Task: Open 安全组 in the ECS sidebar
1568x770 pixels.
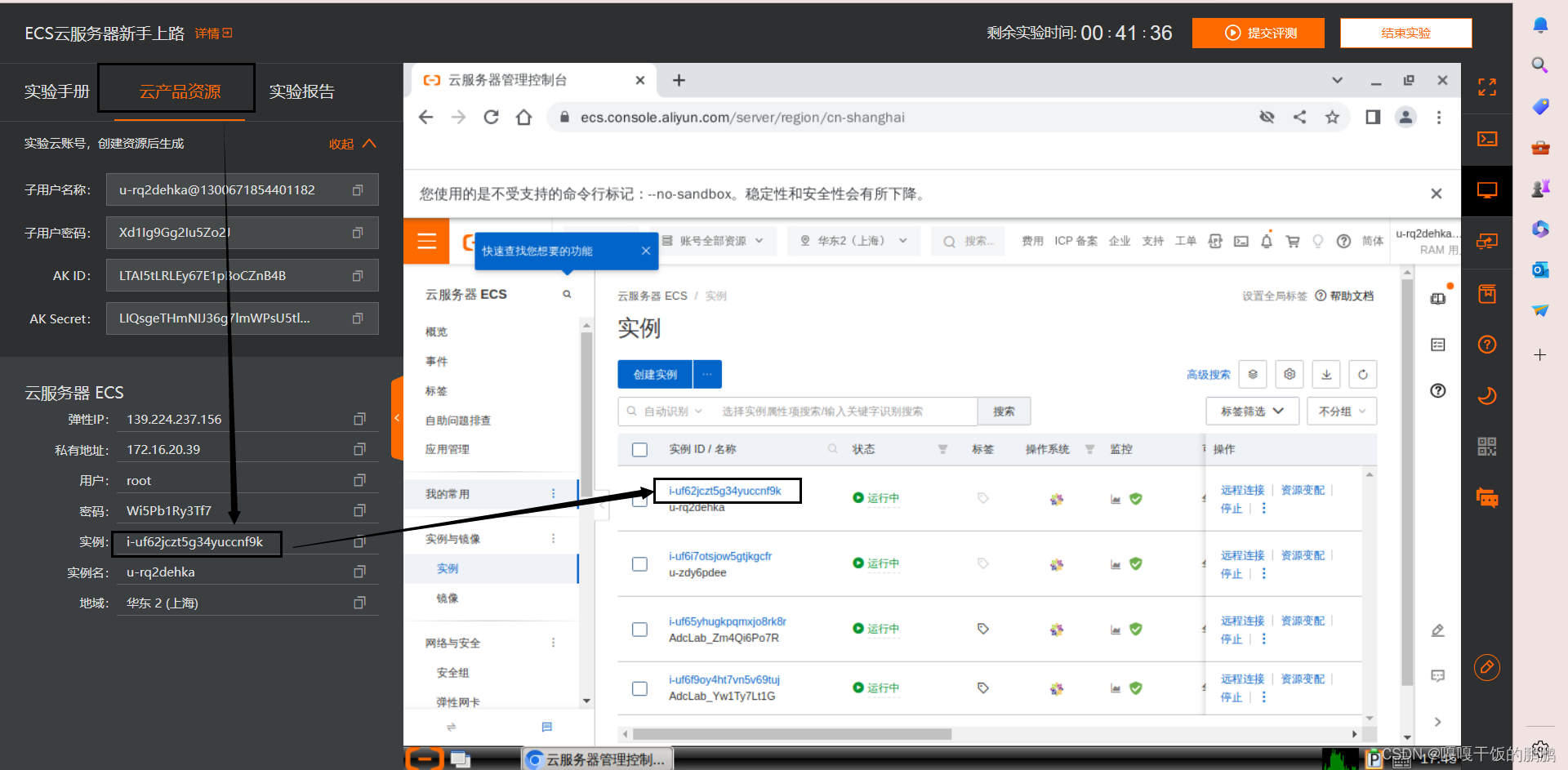Action: tap(452, 672)
